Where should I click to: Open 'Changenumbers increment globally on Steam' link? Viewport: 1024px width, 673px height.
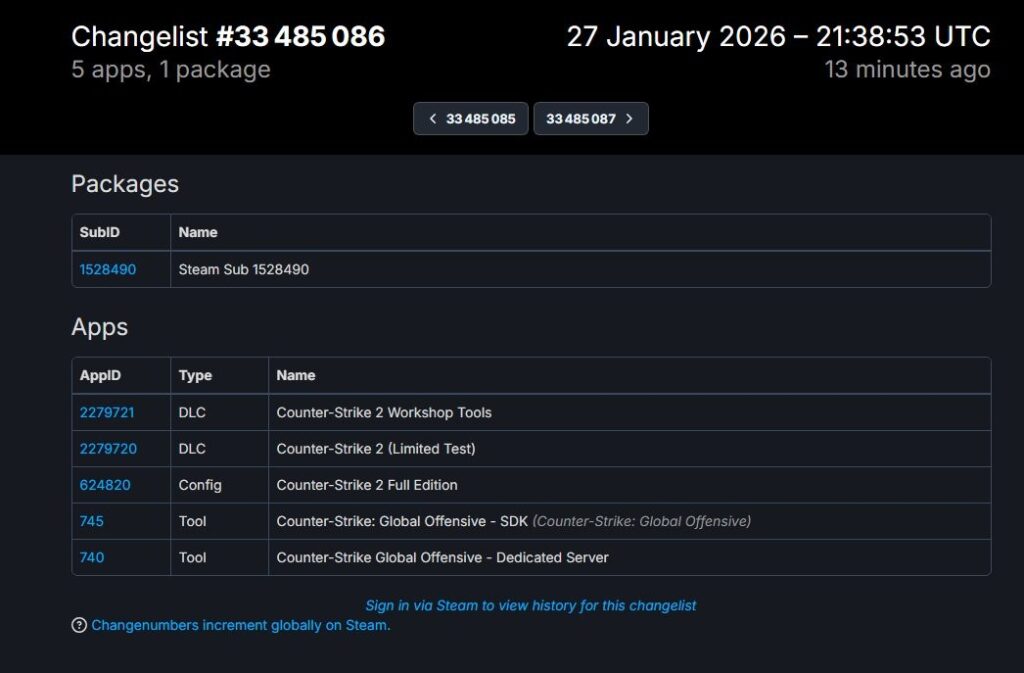click(240, 625)
